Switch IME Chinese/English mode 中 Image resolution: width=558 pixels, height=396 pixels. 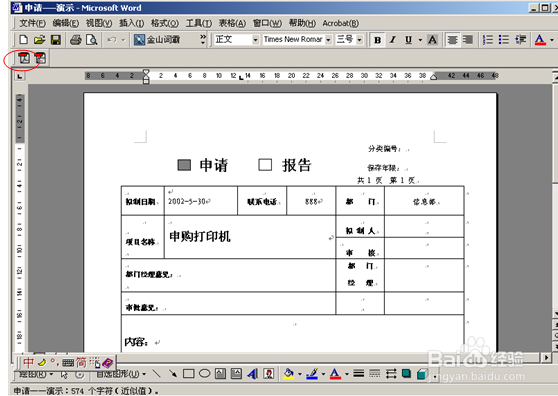(x=28, y=363)
